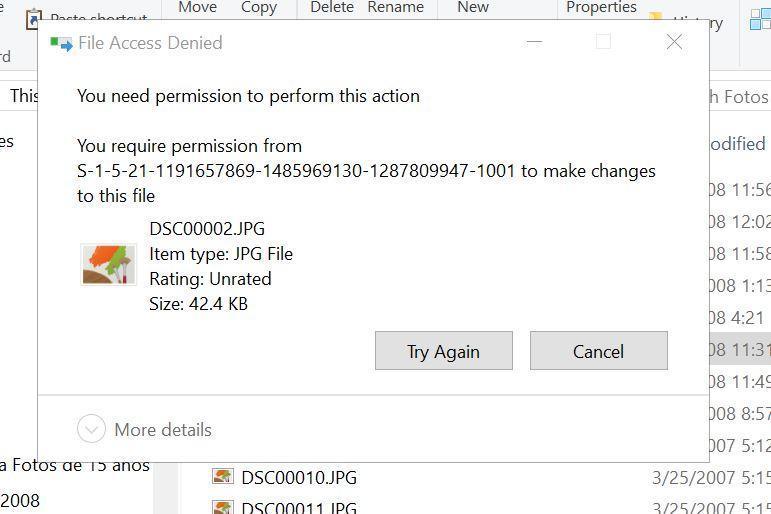Click the DSC00010.JPG file name
Viewport: 771px width, 514px height.
tap(298, 477)
